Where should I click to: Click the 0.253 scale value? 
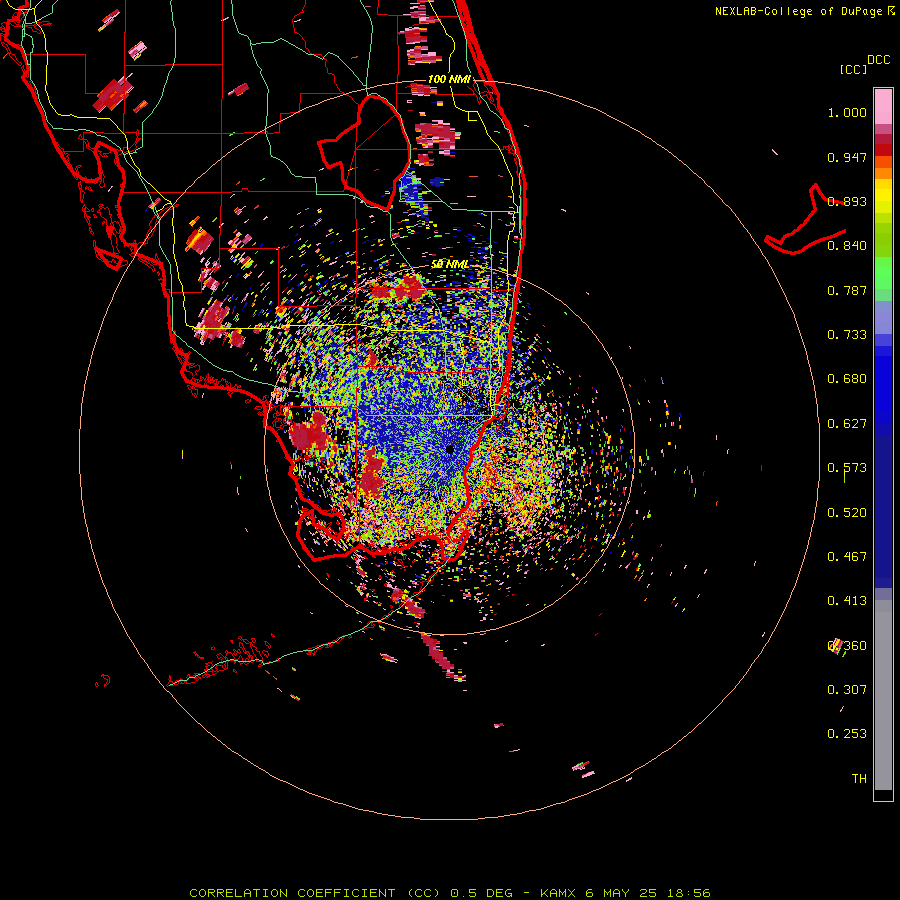click(x=847, y=734)
